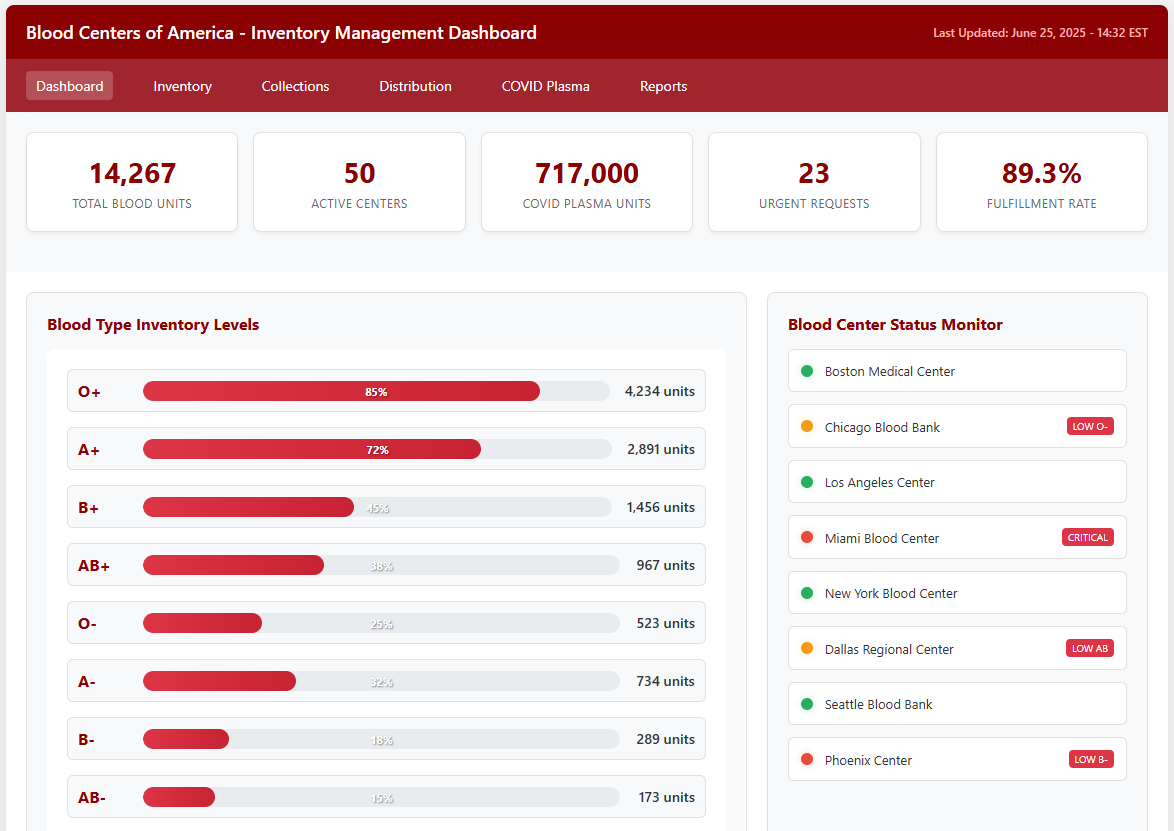
Task: Click the LOW AB badge on Dallas Regional Center
Action: [1089, 649]
